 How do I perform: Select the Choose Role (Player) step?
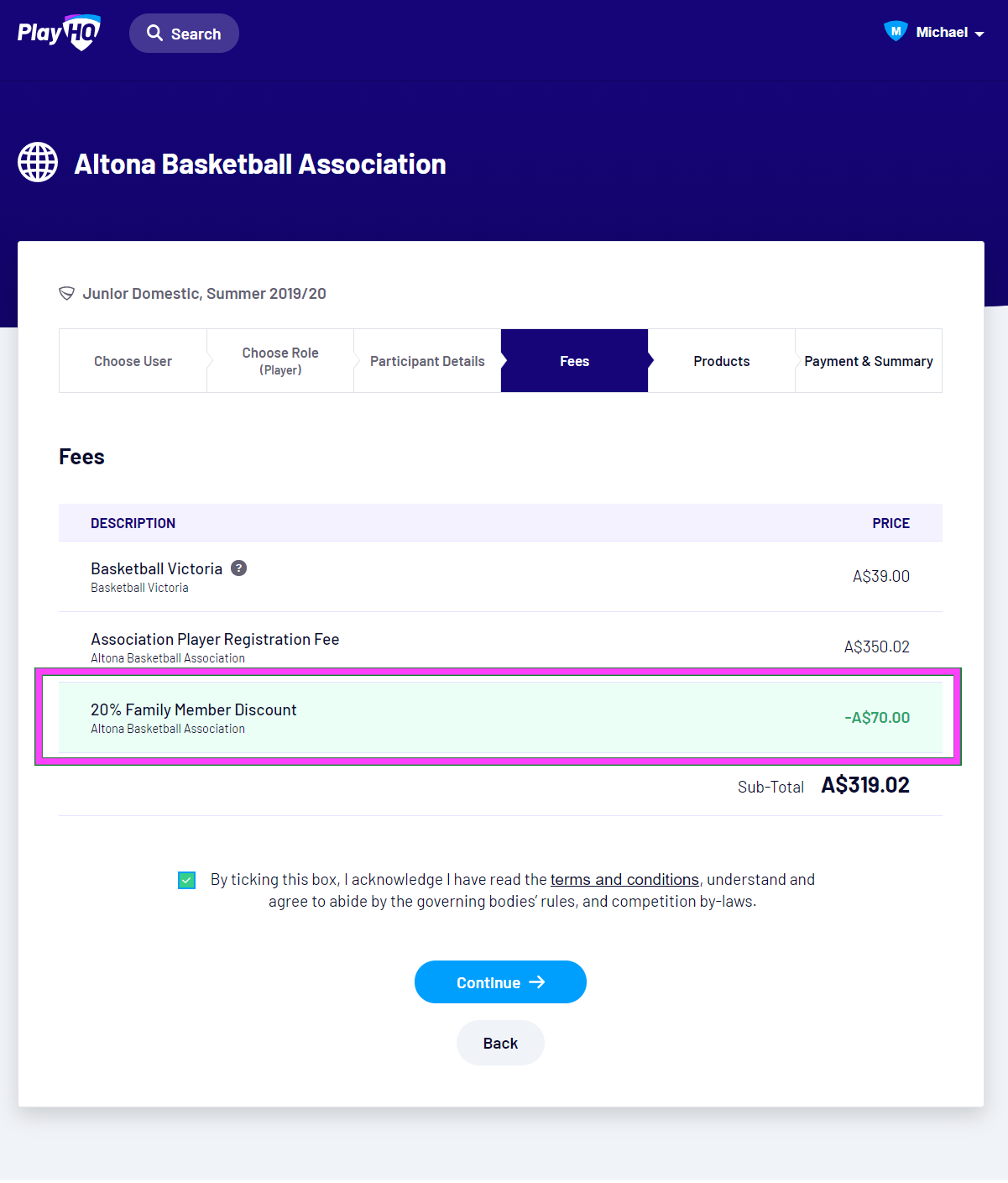tap(280, 361)
